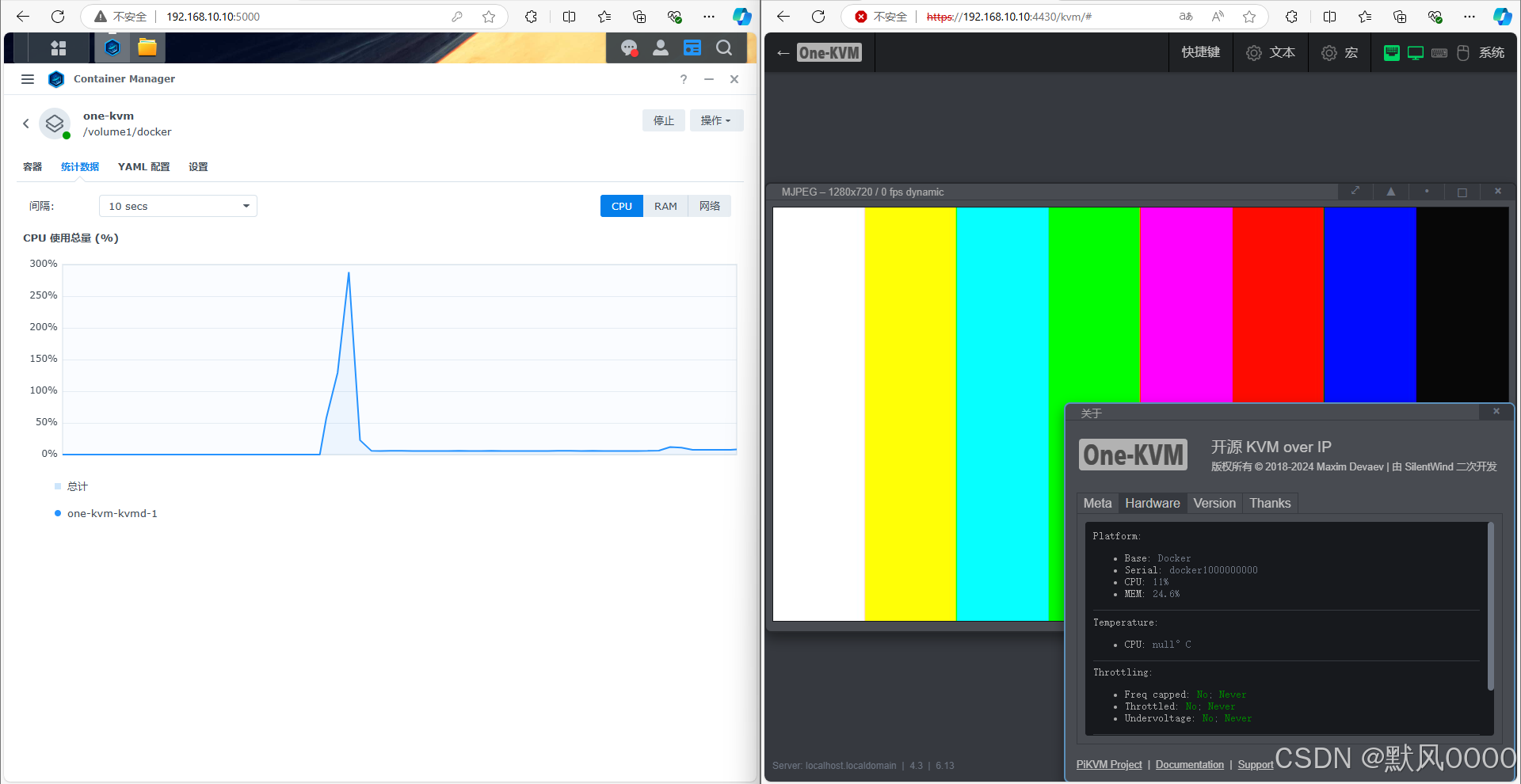The width and height of the screenshot is (1521, 784).
Task: Open Container Manager icon in DSM taskbar
Action: 112,48
